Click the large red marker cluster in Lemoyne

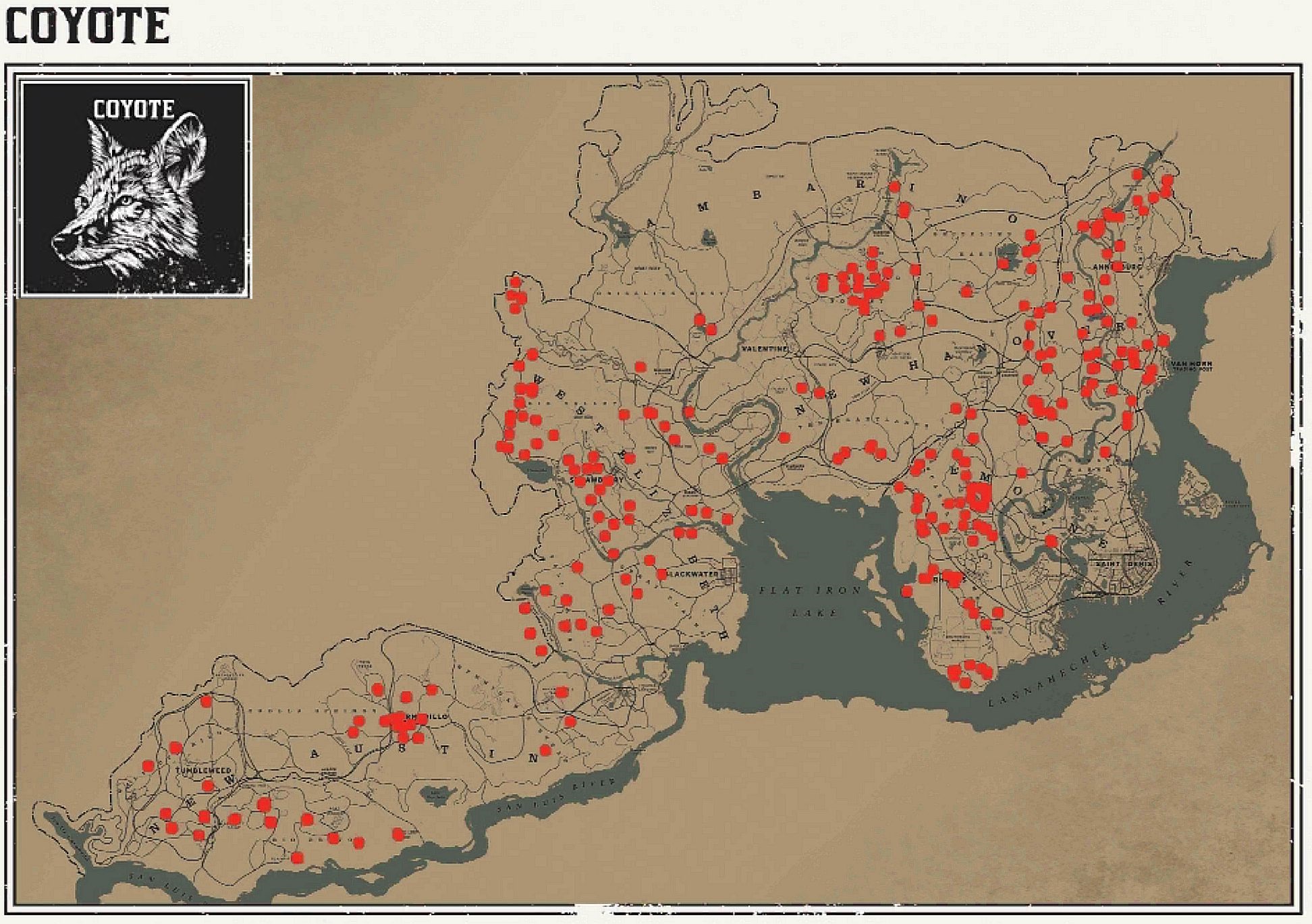[x=977, y=497]
